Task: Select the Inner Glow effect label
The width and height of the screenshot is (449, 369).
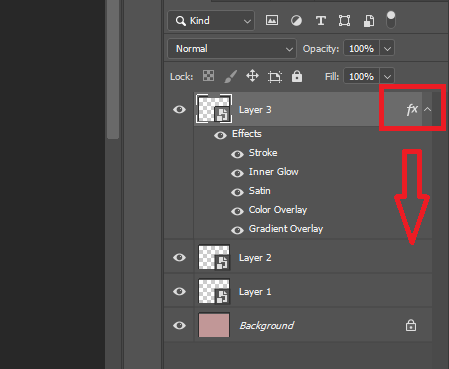Action: click(274, 172)
